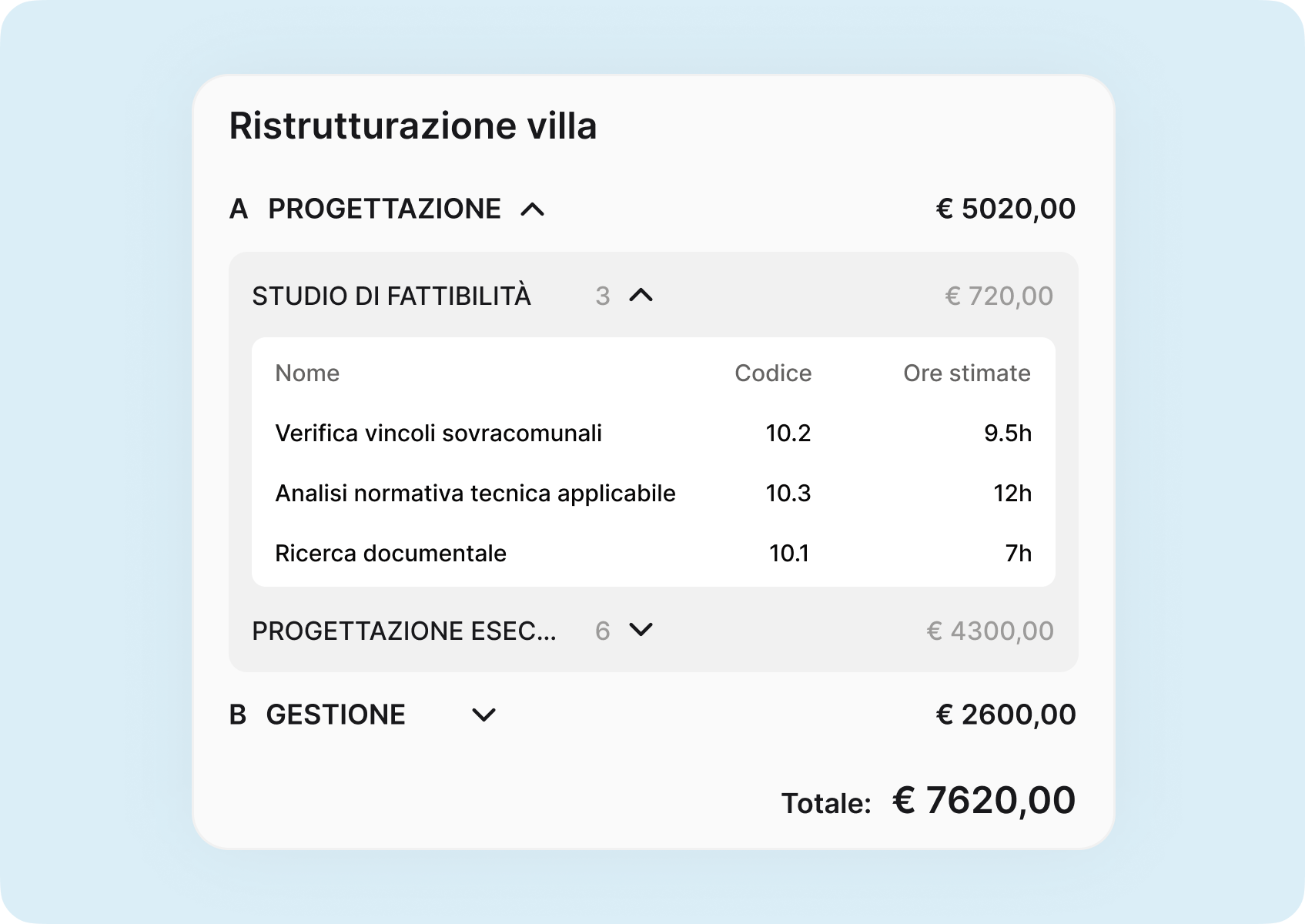Collapse the Progettazione section chevron
This screenshot has height=924, width=1305.
click(x=533, y=209)
